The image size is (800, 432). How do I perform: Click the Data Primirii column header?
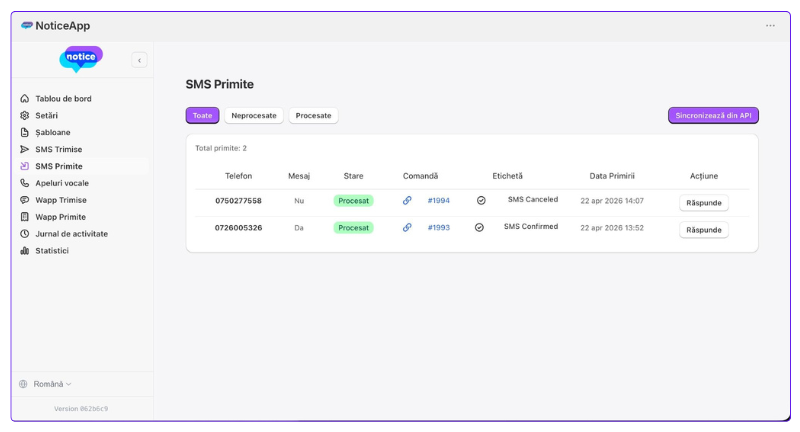(x=612, y=176)
